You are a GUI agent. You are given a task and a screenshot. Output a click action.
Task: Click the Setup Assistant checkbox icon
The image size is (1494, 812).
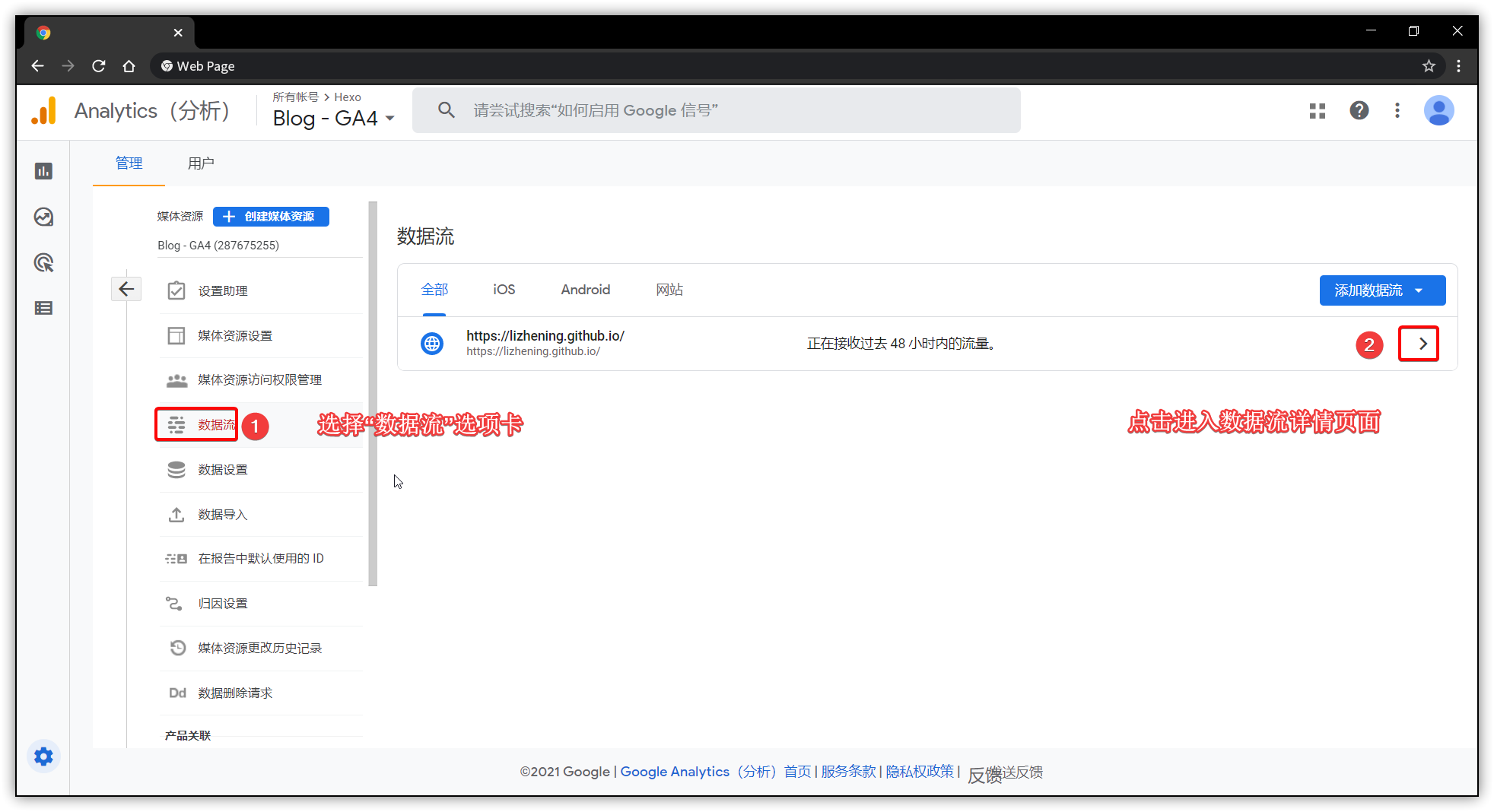click(x=176, y=290)
